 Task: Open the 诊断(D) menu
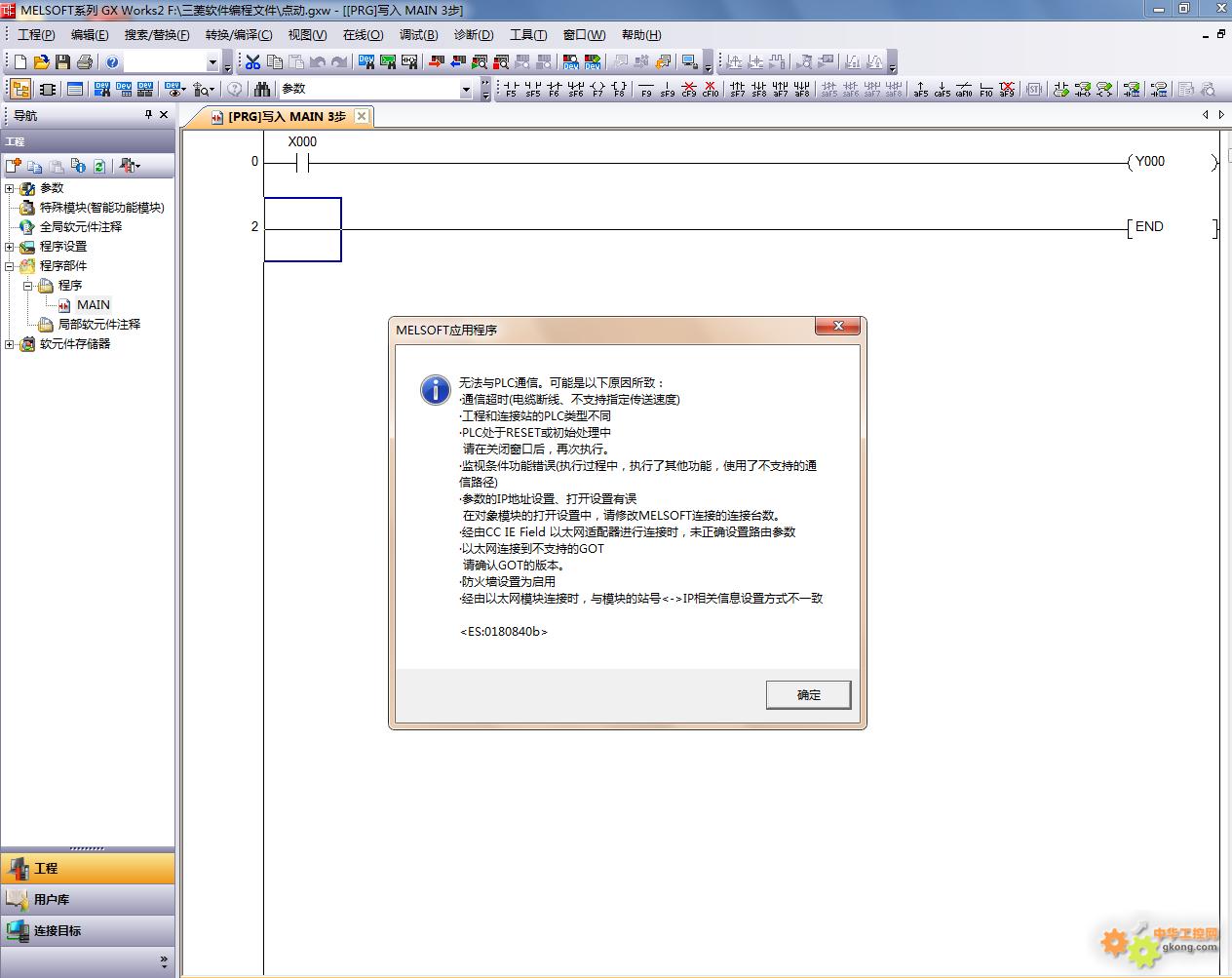coord(474,35)
